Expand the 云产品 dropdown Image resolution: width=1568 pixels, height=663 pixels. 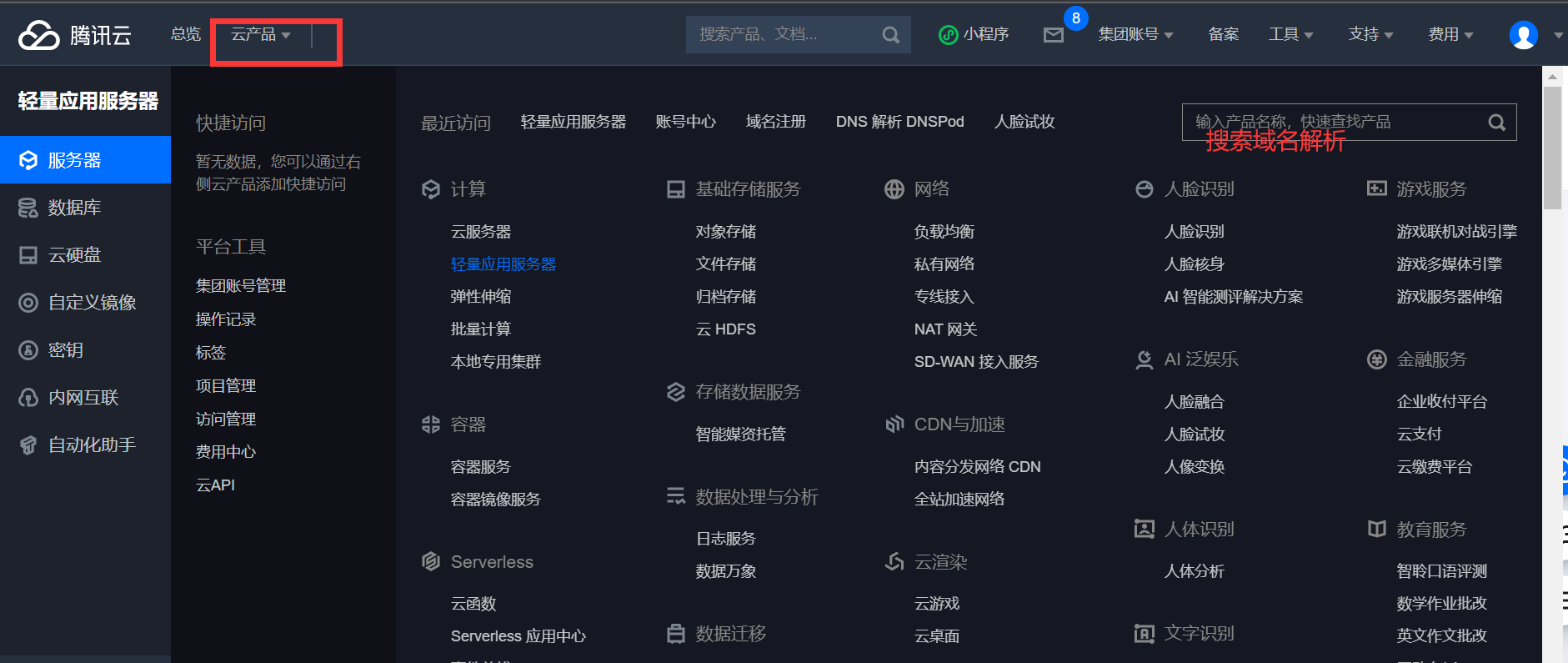coord(261,34)
